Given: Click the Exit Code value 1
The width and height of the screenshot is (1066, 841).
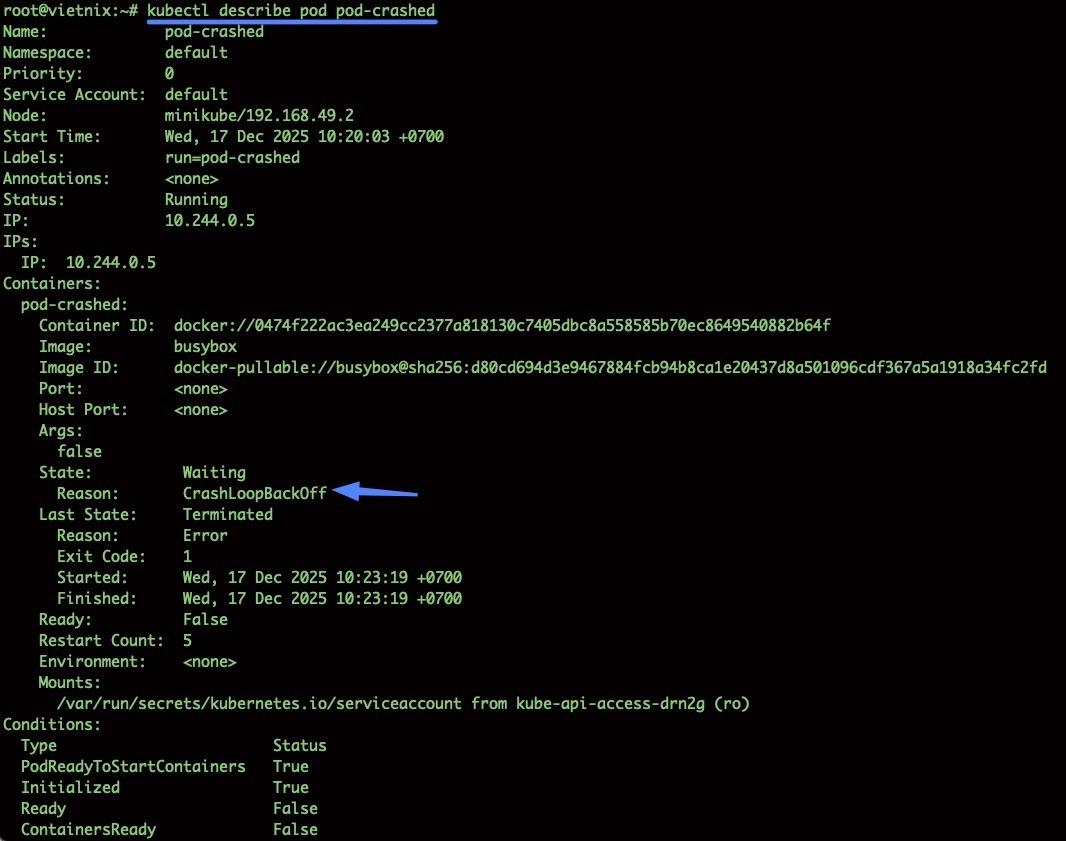Looking at the screenshot, I should [187, 556].
